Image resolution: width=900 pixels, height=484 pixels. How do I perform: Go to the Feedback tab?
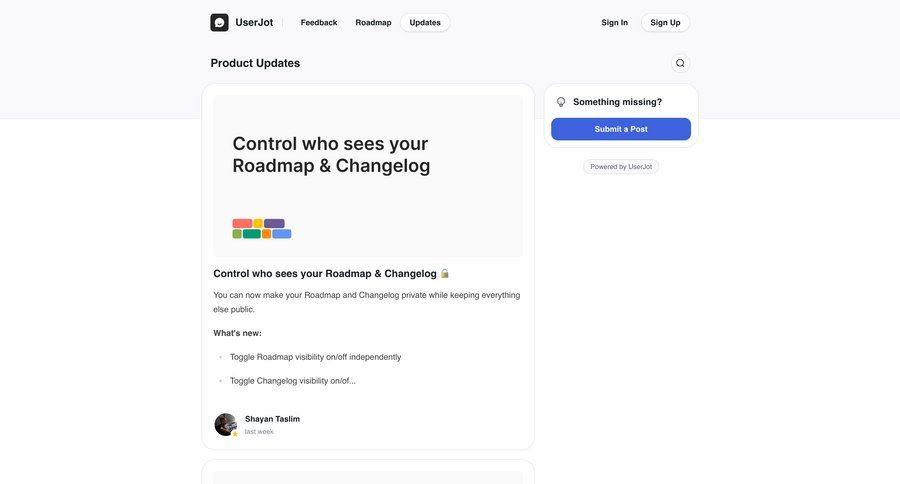[x=319, y=22]
